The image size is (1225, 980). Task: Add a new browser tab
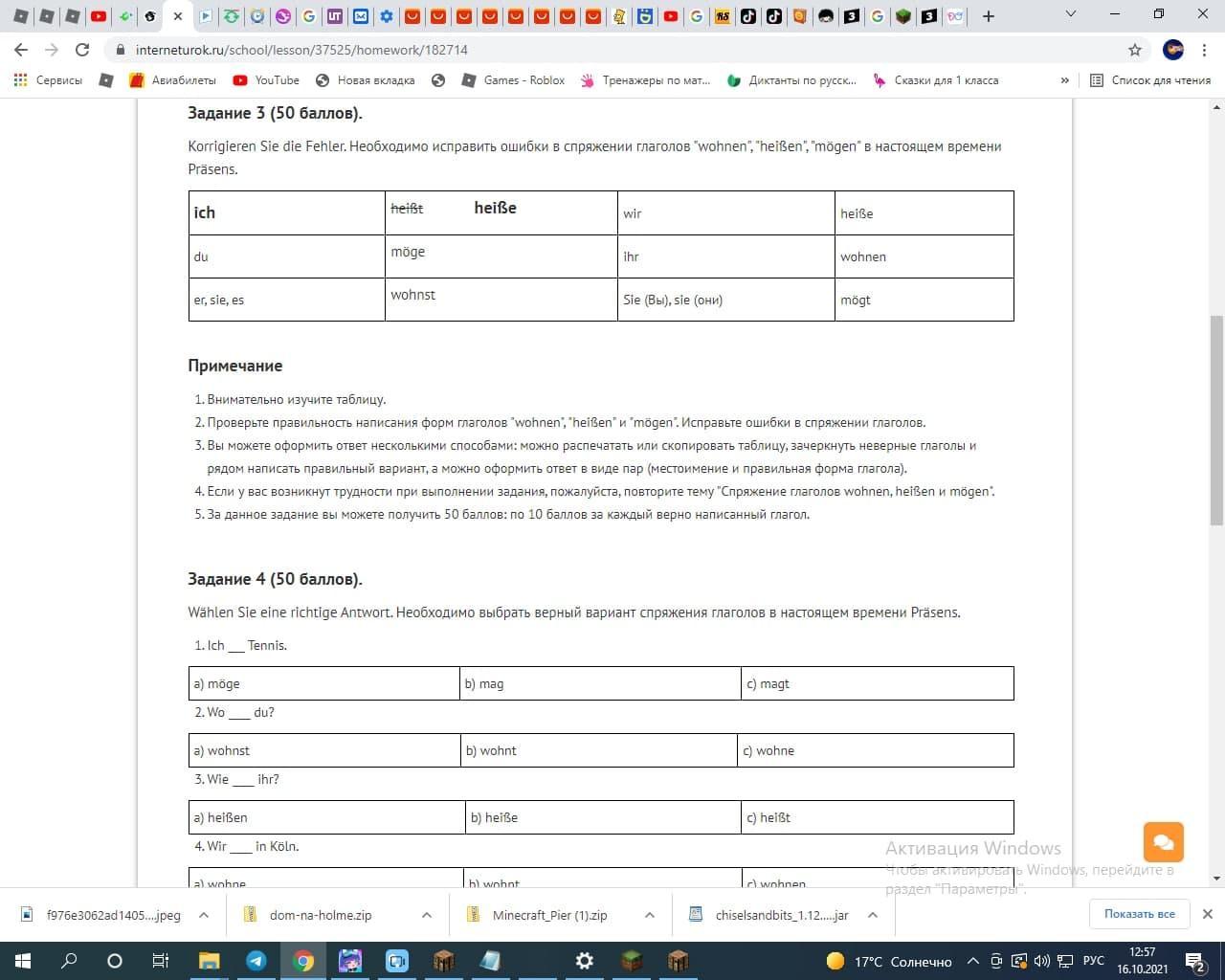[x=989, y=16]
